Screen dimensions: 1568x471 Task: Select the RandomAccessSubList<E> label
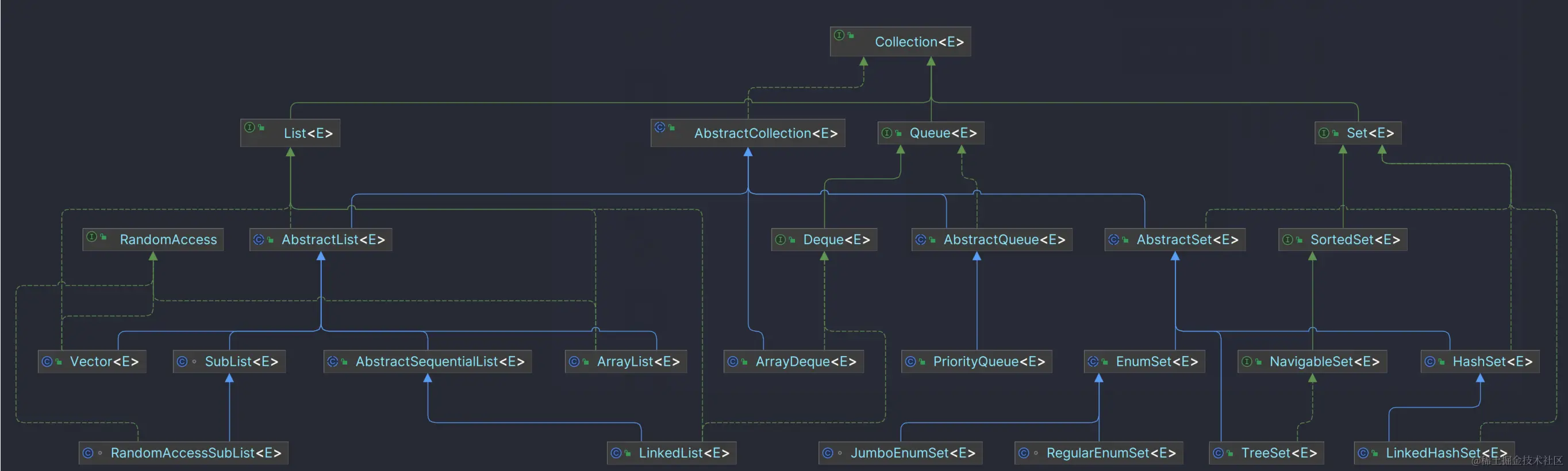(195, 453)
